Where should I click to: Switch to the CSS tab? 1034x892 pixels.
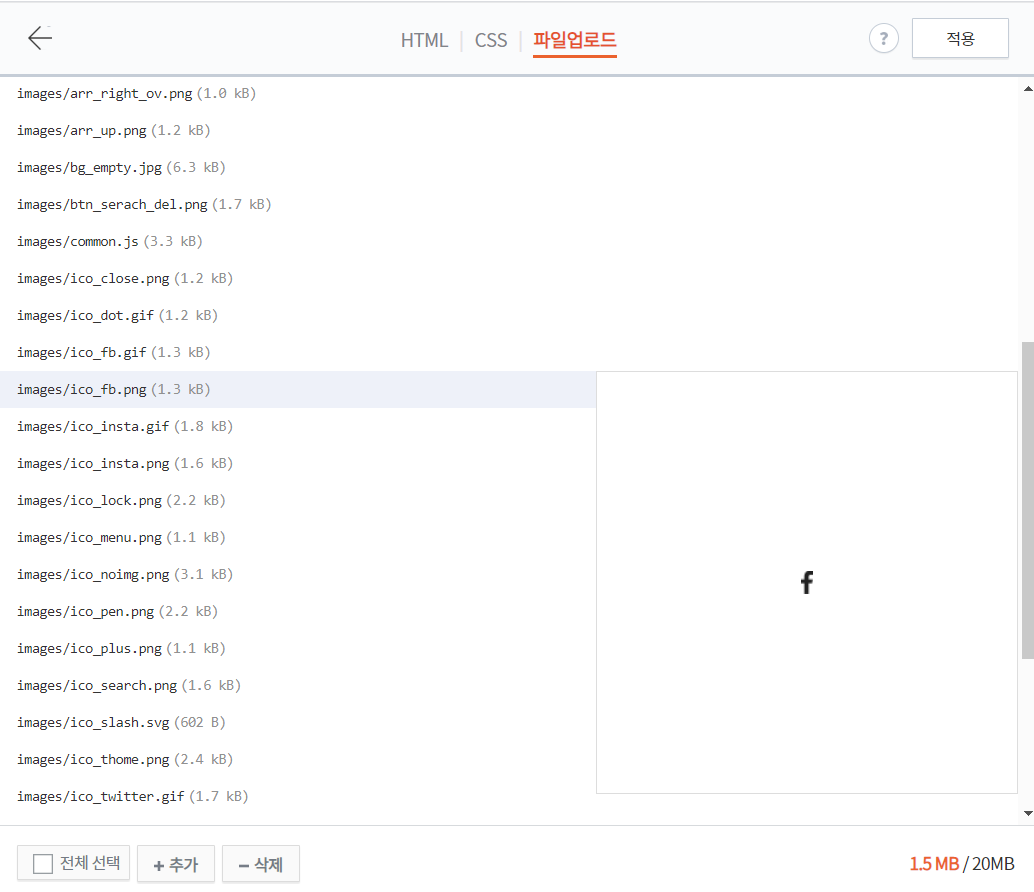tap(491, 40)
